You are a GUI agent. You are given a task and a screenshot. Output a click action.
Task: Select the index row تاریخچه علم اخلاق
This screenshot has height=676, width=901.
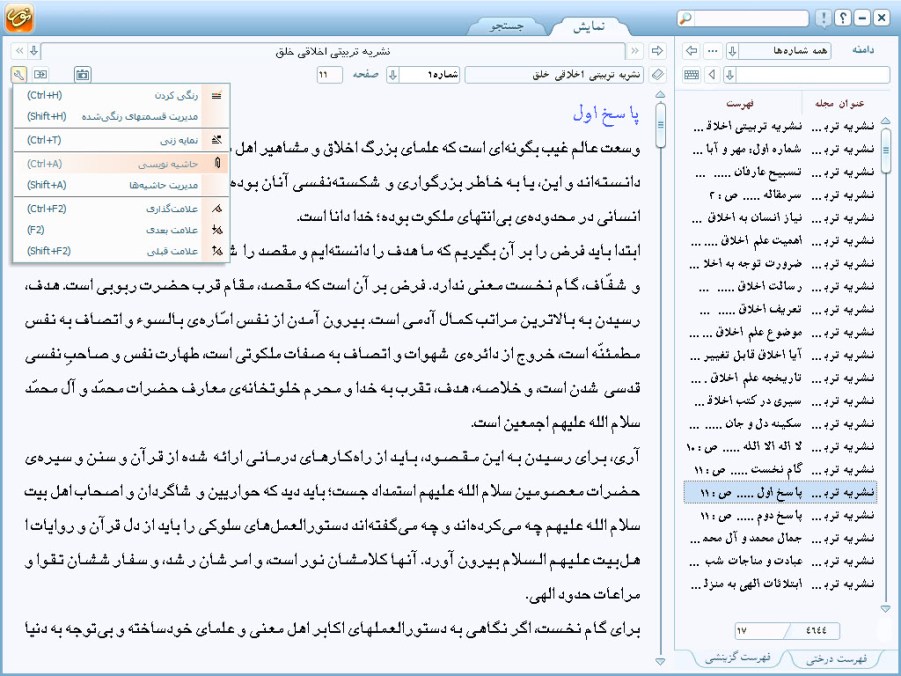click(x=780, y=378)
